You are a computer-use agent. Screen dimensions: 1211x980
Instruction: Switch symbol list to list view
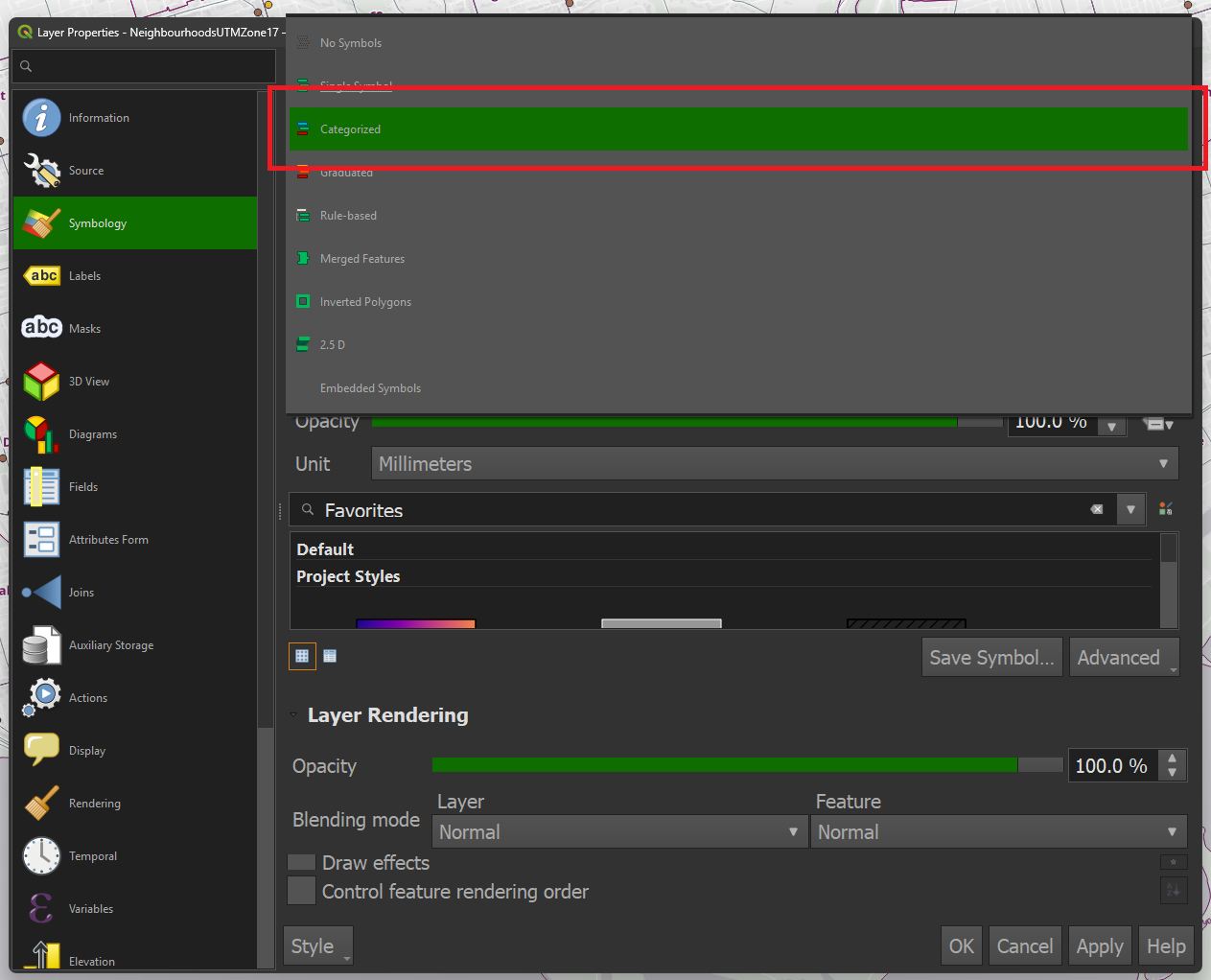330,656
